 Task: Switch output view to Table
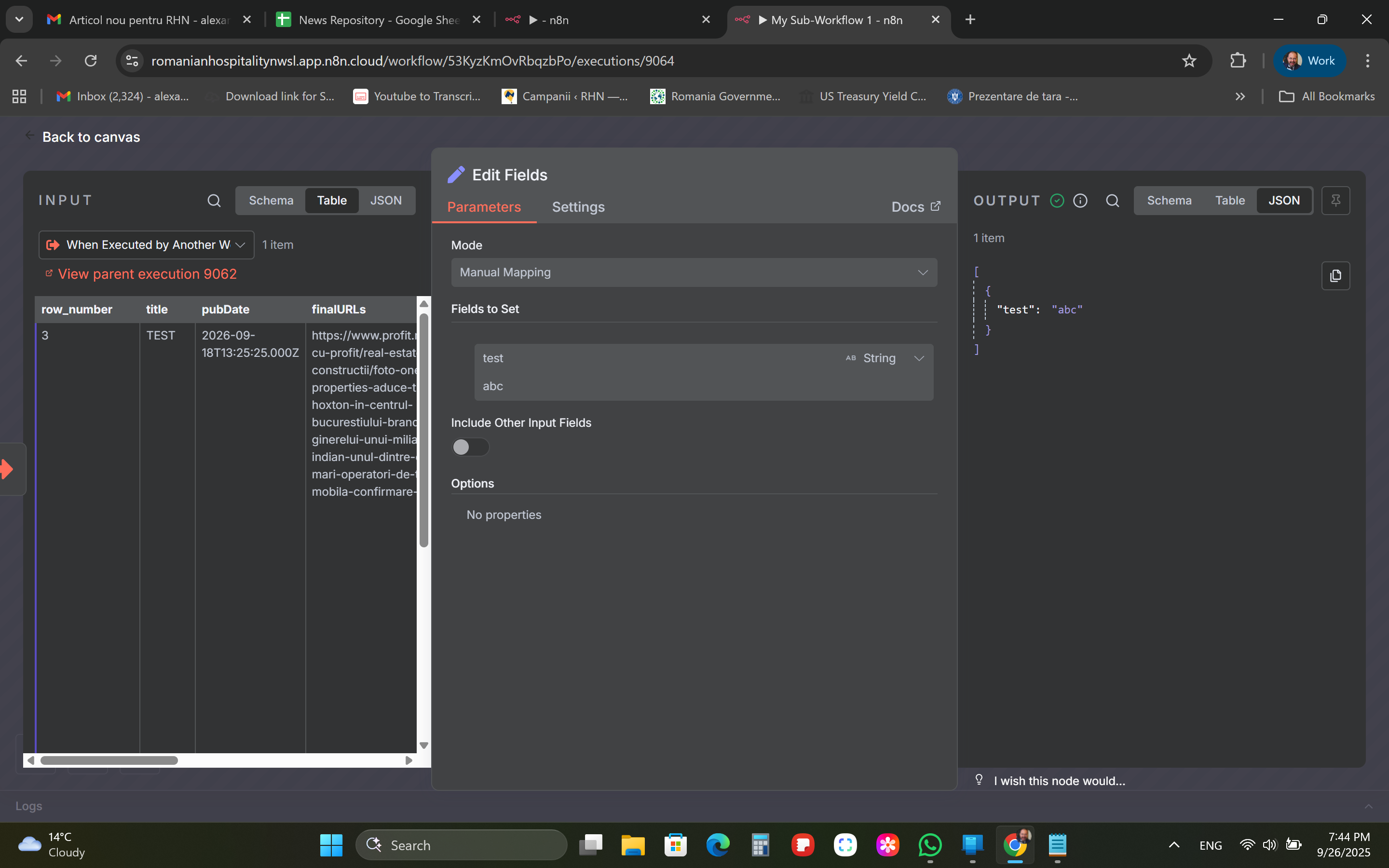click(1229, 200)
